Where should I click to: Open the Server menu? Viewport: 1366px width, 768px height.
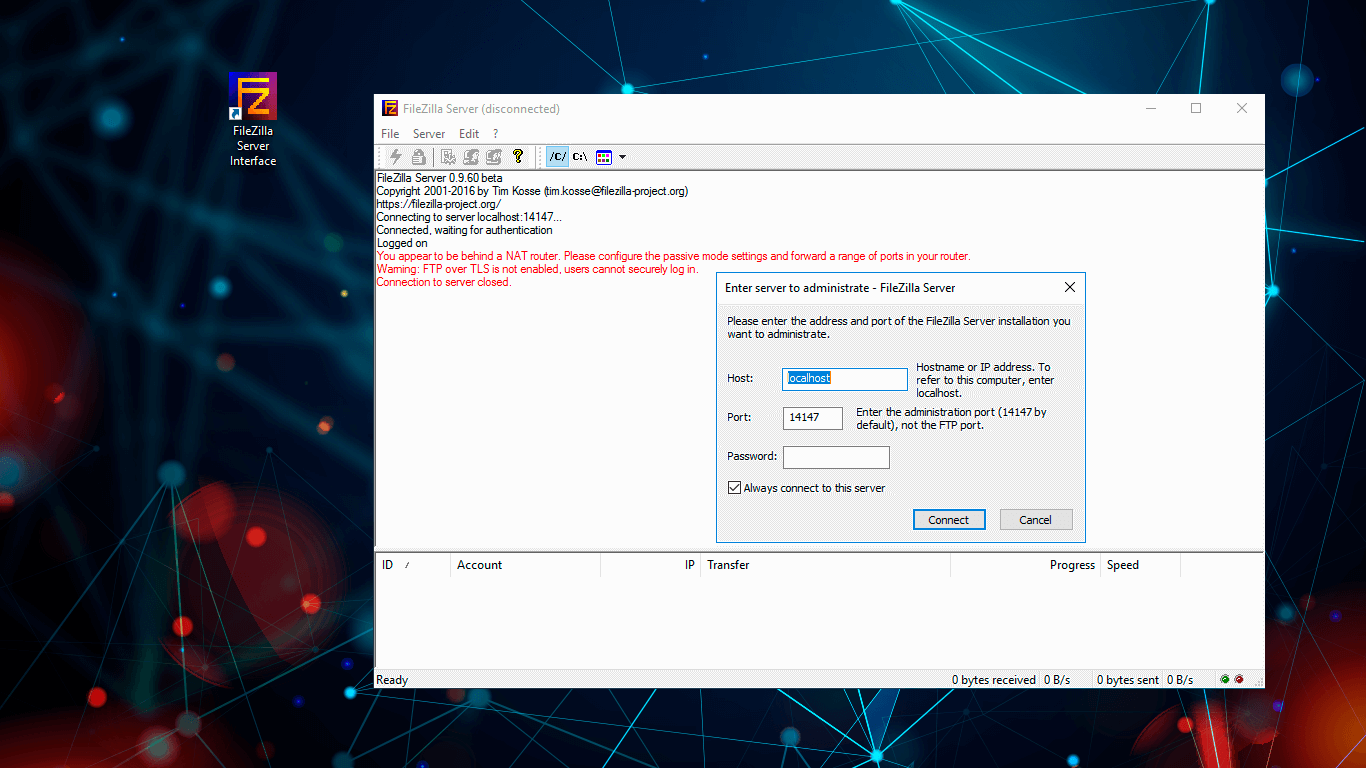pyautogui.click(x=428, y=133)
